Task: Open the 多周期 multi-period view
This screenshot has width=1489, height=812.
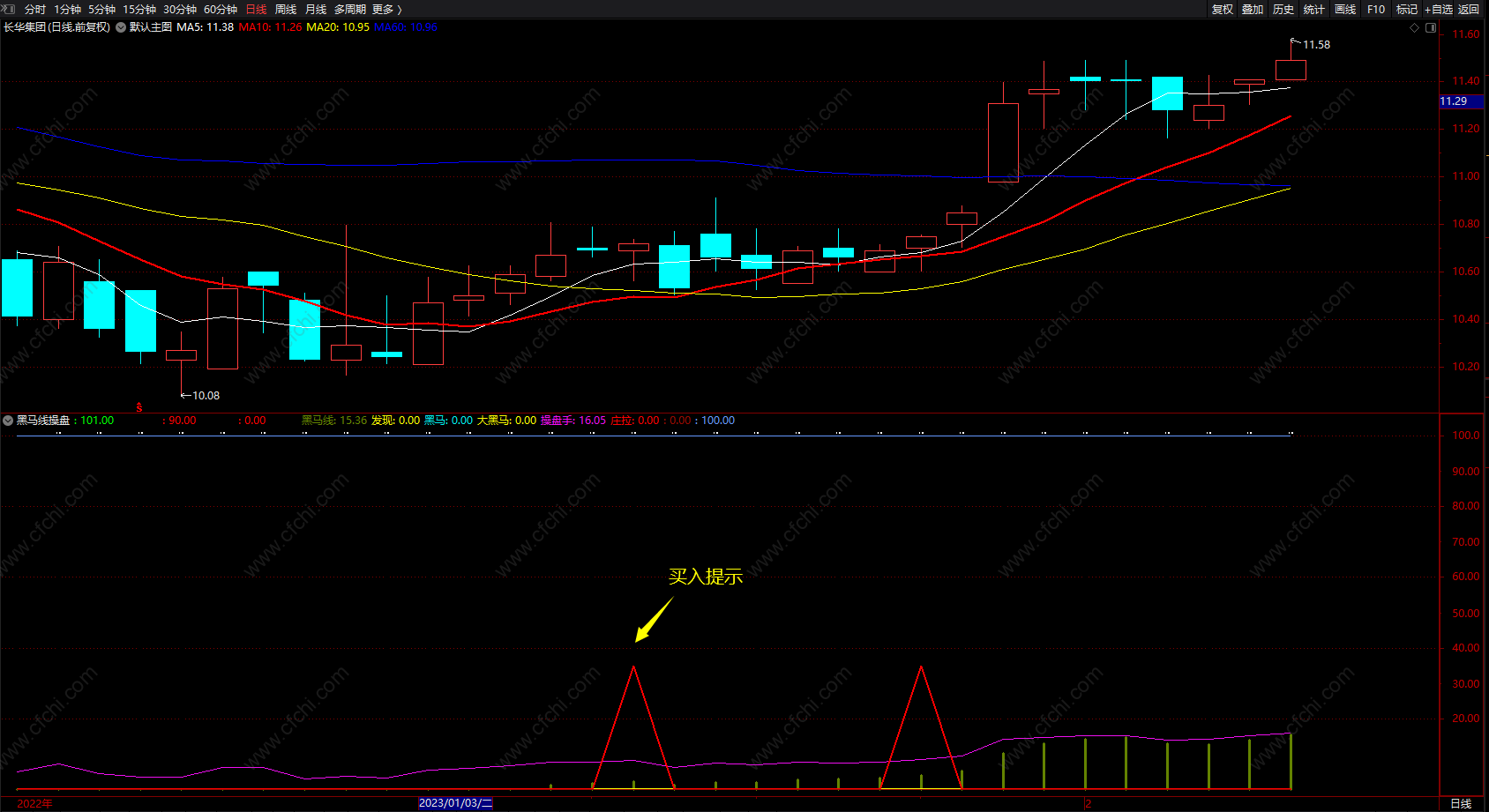Action: [350, 9]
